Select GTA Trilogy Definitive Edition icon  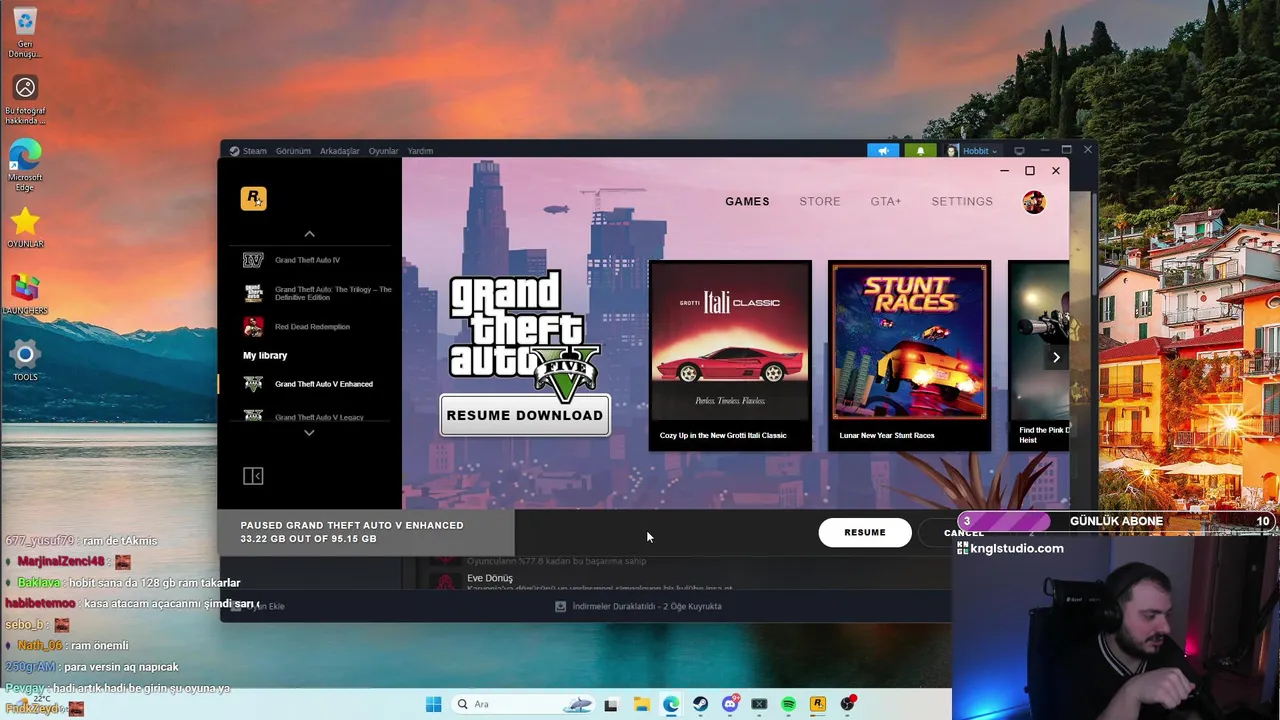pos(253,293)
